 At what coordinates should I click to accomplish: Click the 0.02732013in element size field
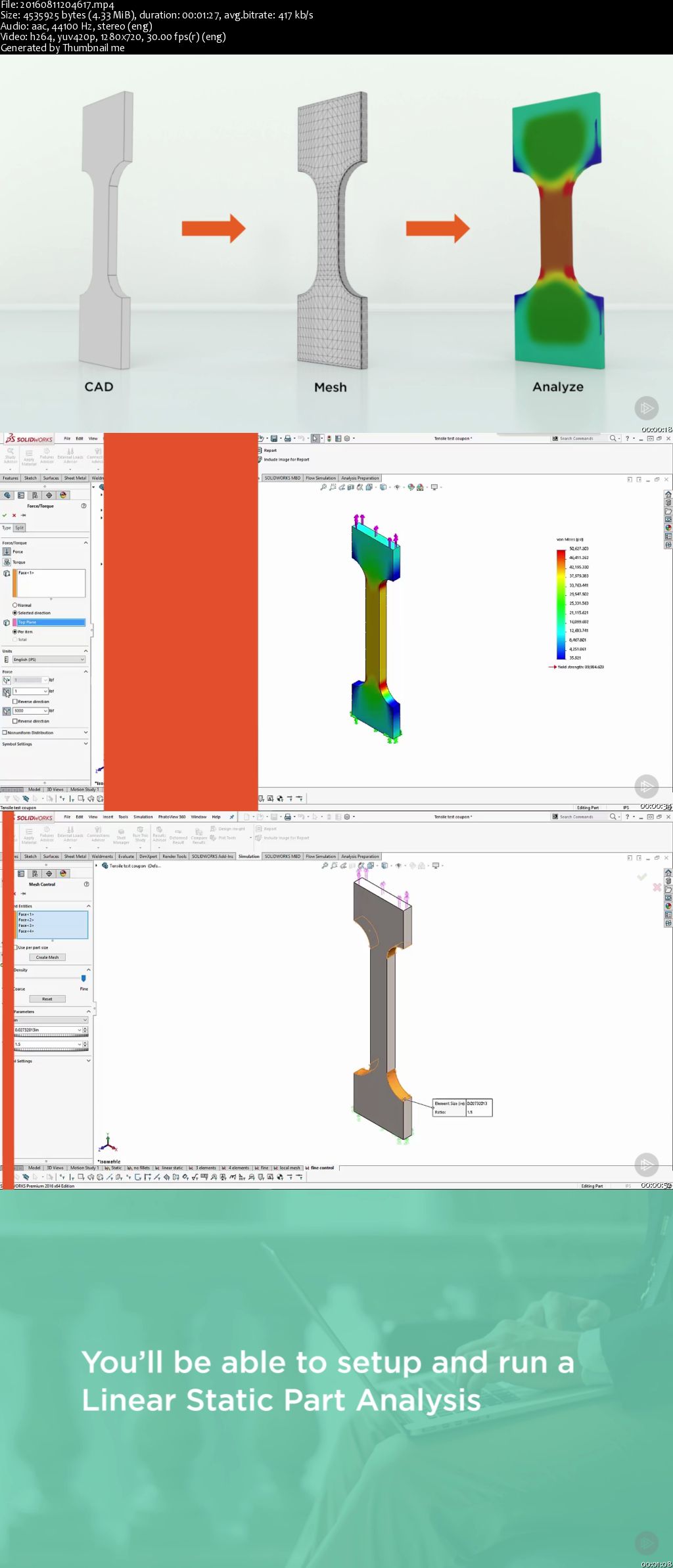pos(47,1030)
